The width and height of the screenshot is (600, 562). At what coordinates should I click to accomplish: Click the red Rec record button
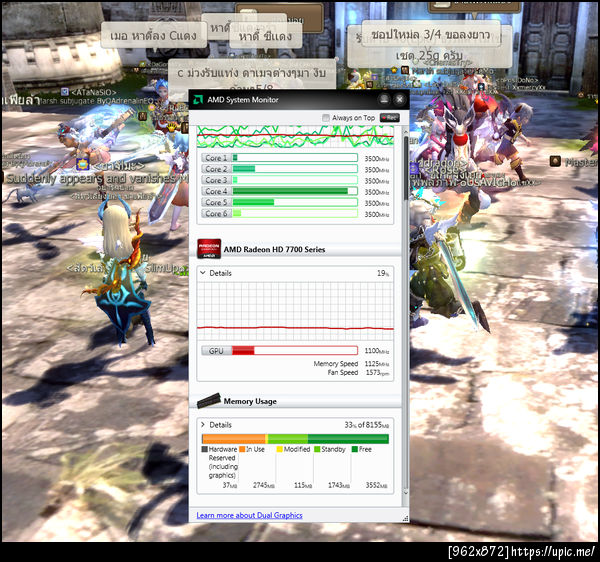[x=390, y=118]
